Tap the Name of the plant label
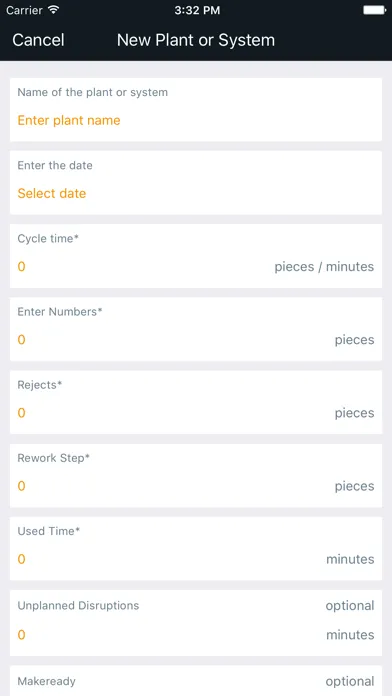Viewport: 392px width, 696px height. [92, 92]
